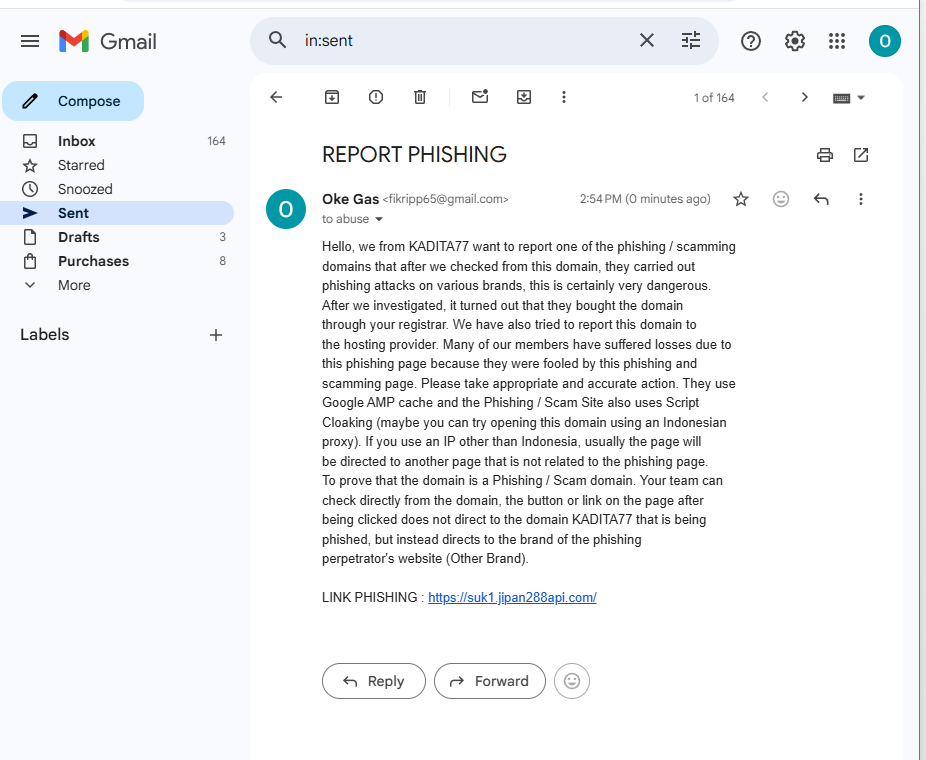Go to the newer message arrow
The height and width of the screenshot is (760, 926).
765,97
